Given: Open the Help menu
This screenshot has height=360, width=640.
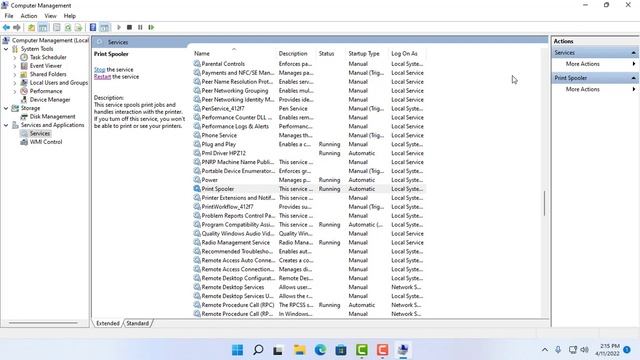Looking at the screenshot, I should click(69, 16).
